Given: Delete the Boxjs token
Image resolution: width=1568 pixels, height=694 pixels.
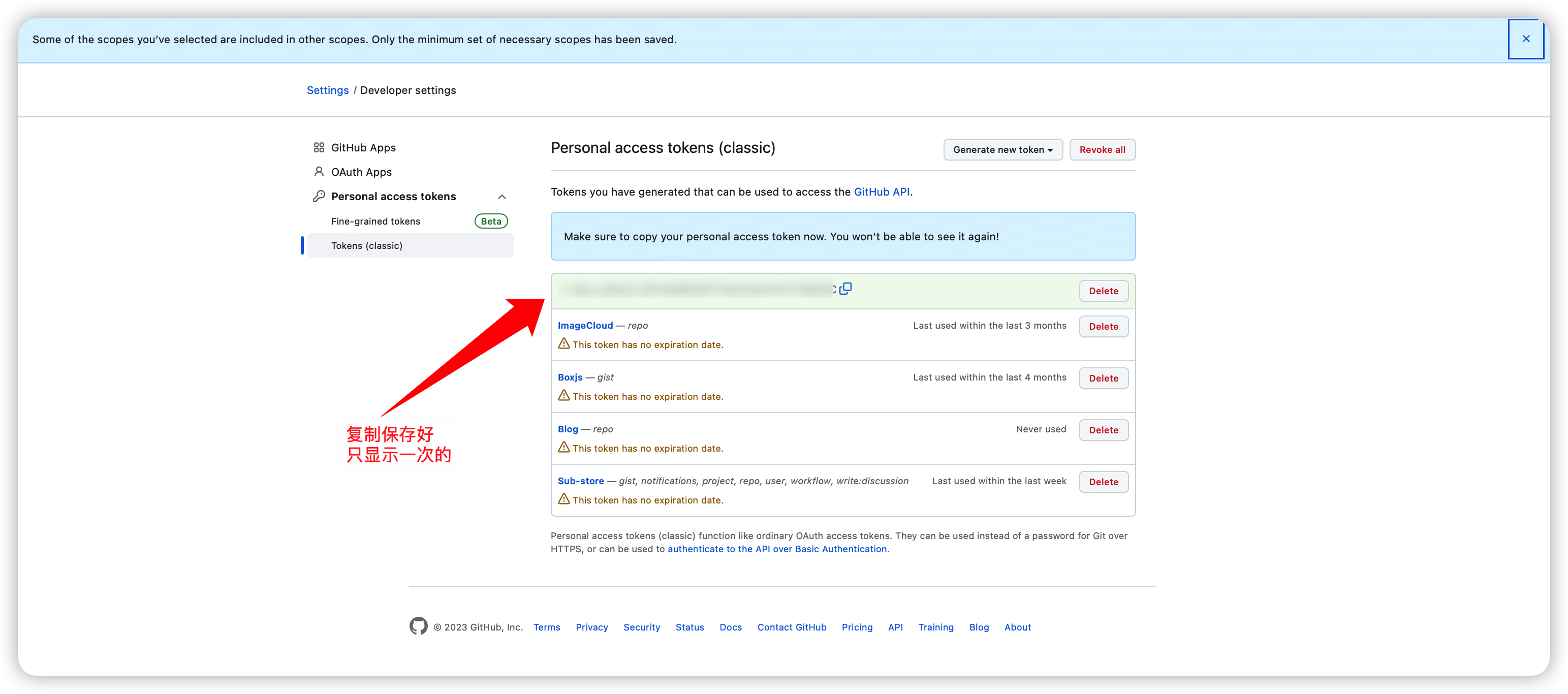Looking at the screenshot, I should click(x=1103, y=378).
